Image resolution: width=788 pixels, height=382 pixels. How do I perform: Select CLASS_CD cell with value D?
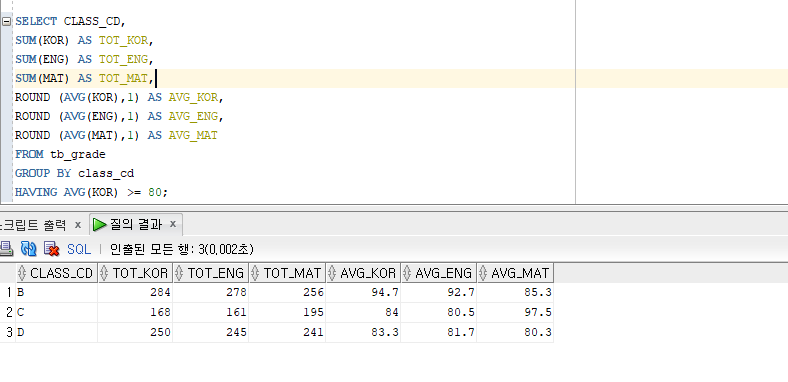(56, 332)
